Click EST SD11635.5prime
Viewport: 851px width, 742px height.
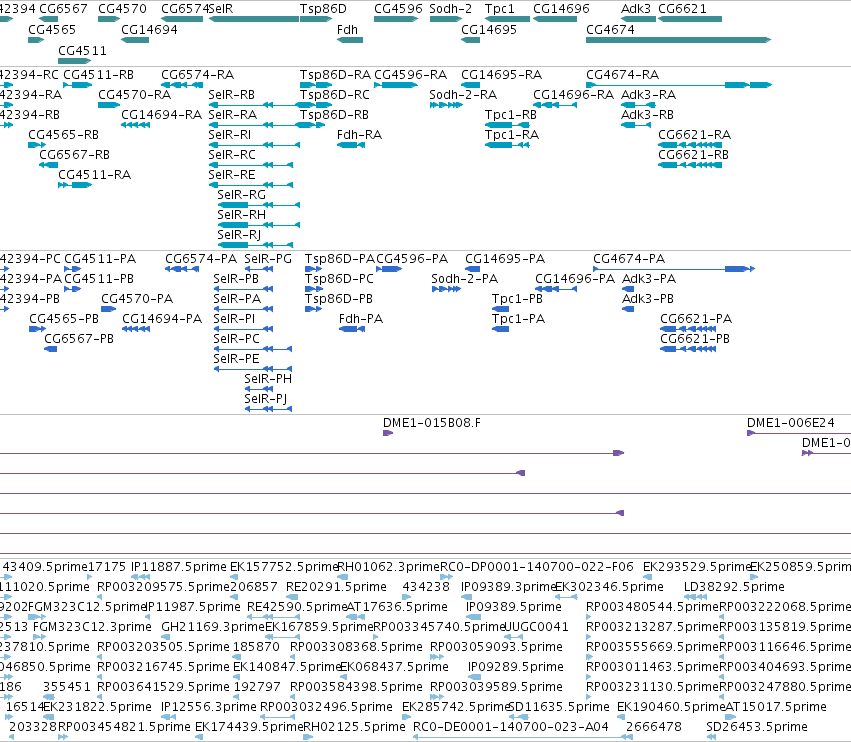(x=519, y=717)
